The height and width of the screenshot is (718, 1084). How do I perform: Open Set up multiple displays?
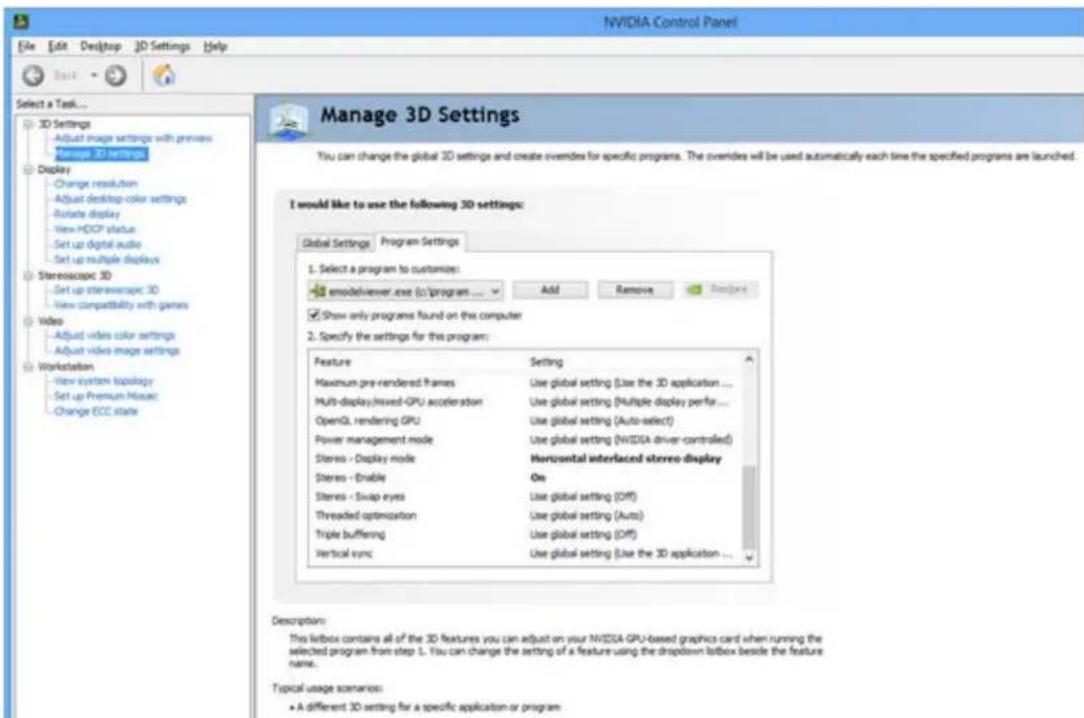106,260
